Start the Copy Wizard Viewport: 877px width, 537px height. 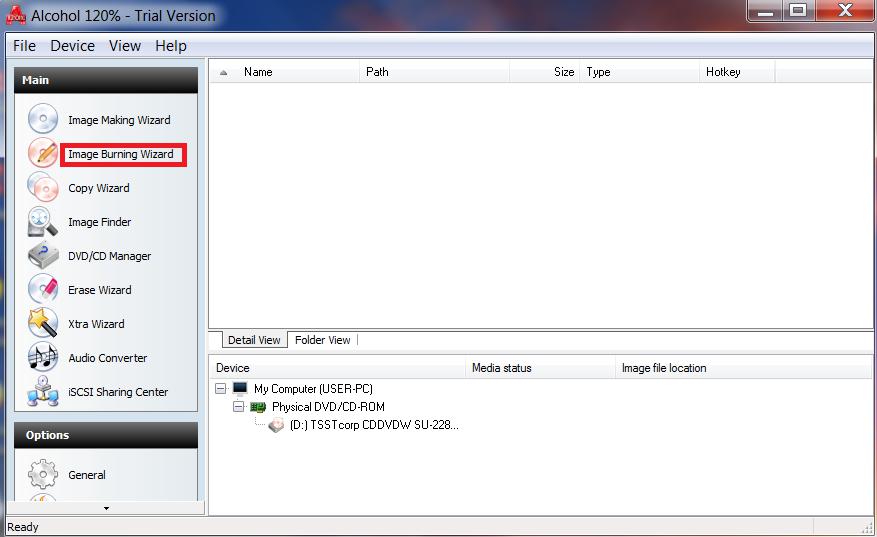[98, 188]
